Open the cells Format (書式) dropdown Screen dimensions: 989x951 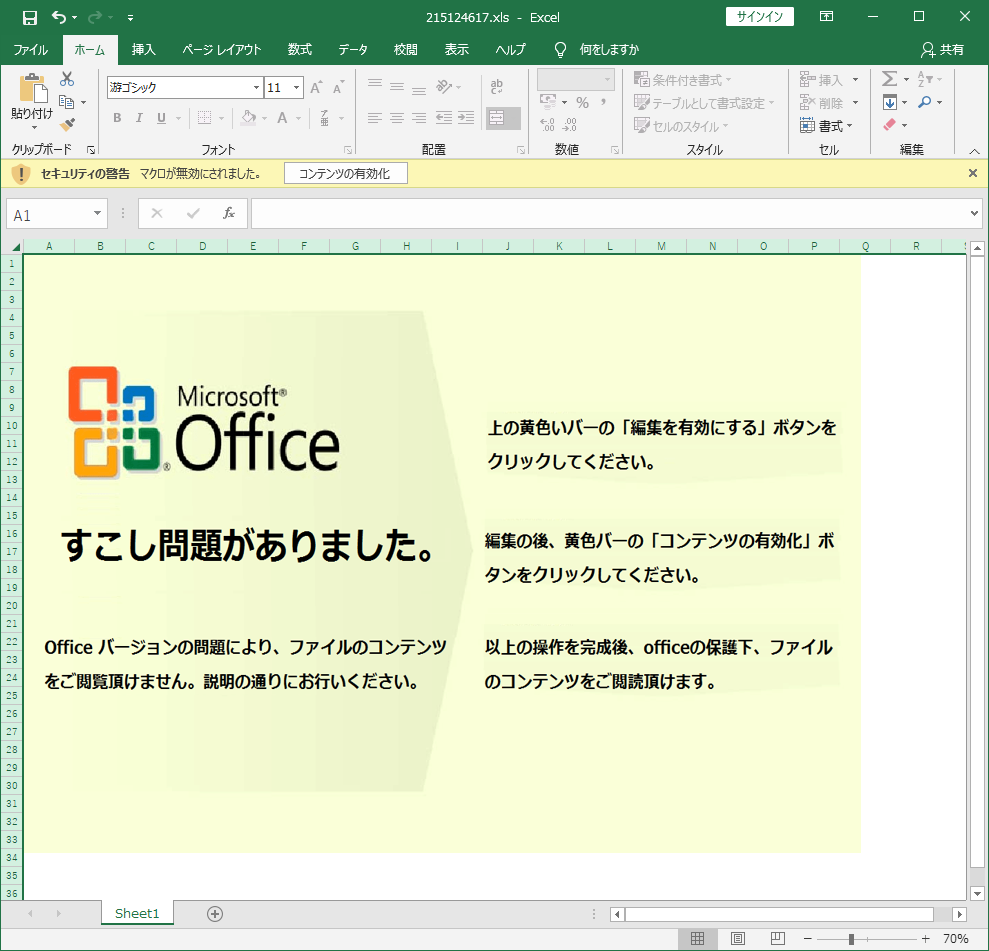point(826,125)
